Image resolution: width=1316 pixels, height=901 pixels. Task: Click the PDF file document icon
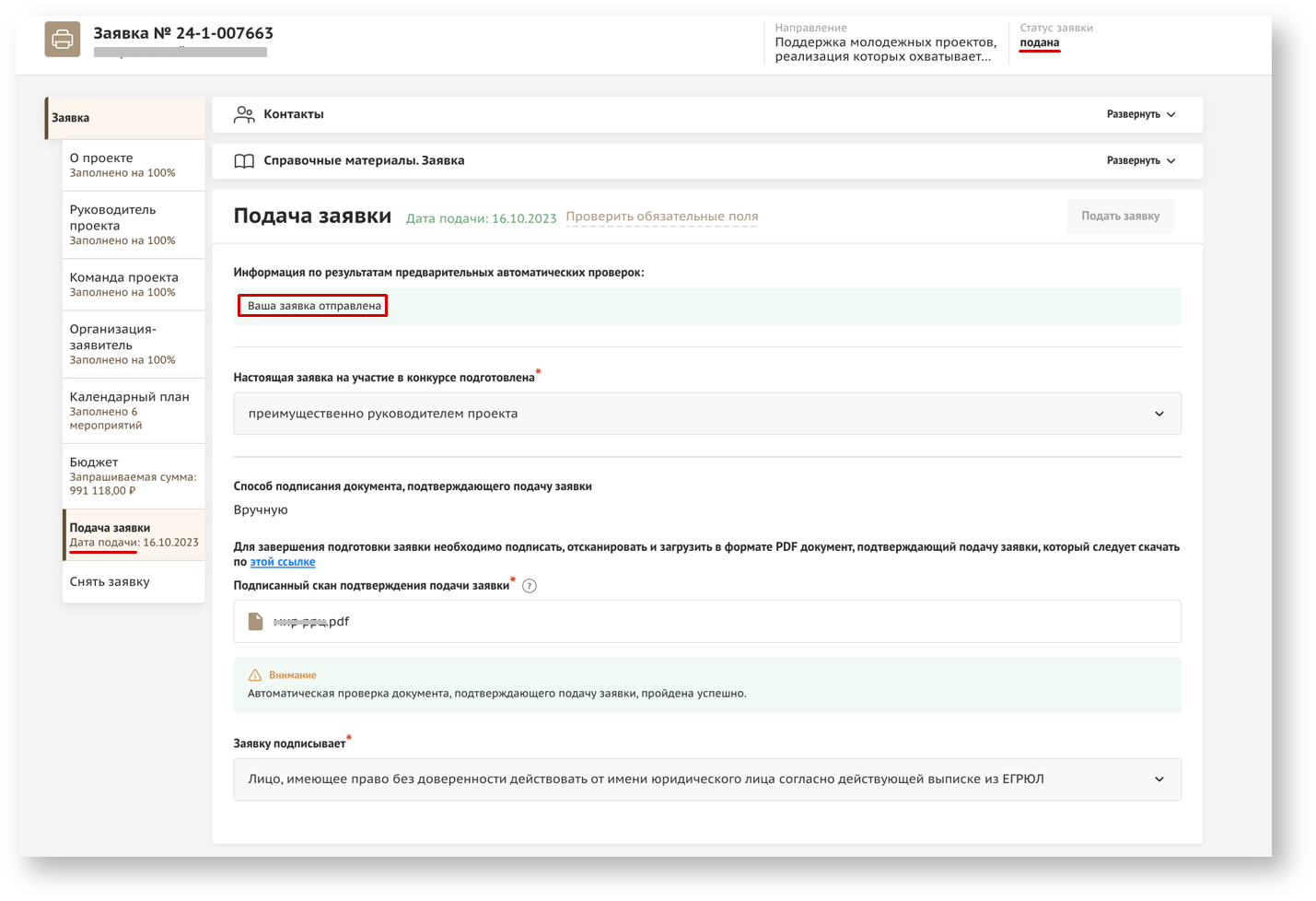pos(256,622)
